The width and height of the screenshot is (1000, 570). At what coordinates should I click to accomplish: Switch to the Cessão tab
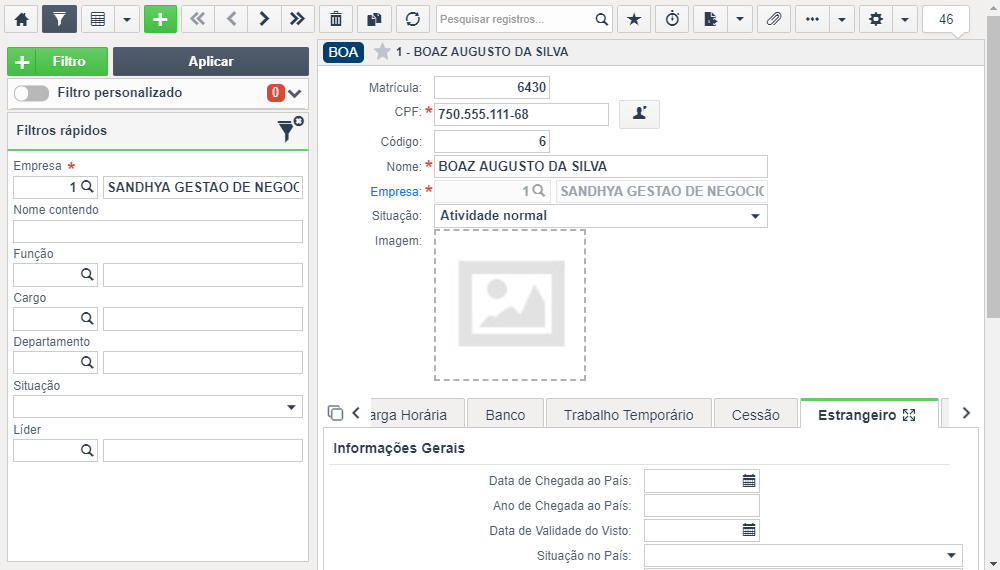click(x=756, y=415)
